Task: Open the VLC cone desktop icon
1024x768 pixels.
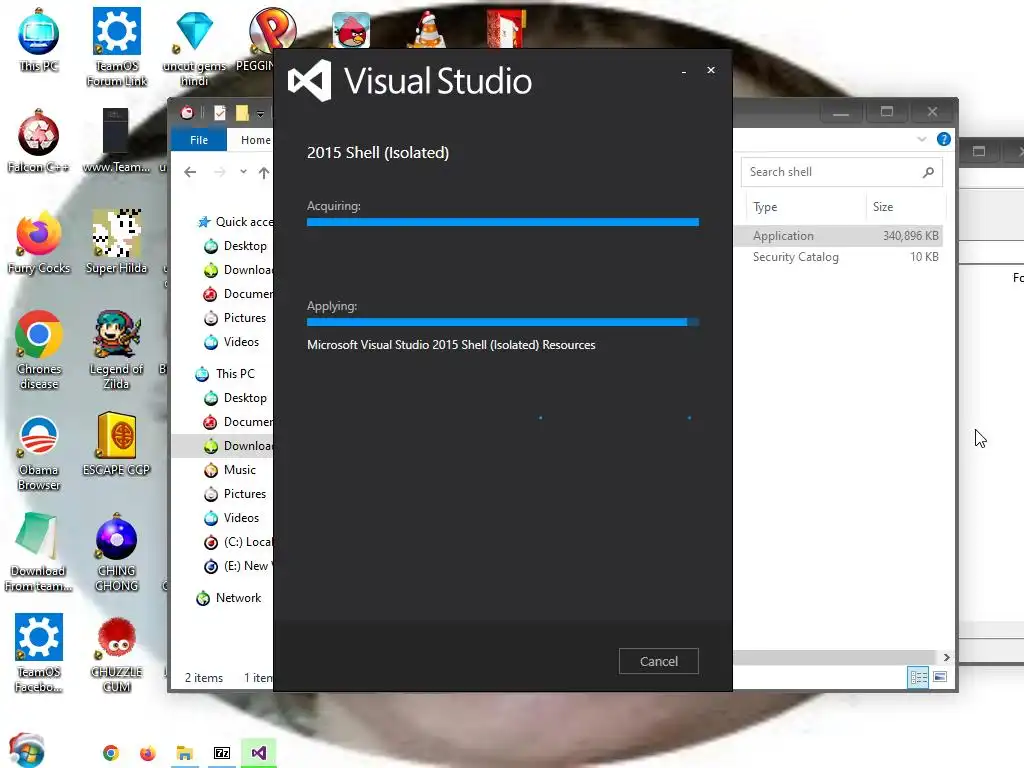Action: 428,30
